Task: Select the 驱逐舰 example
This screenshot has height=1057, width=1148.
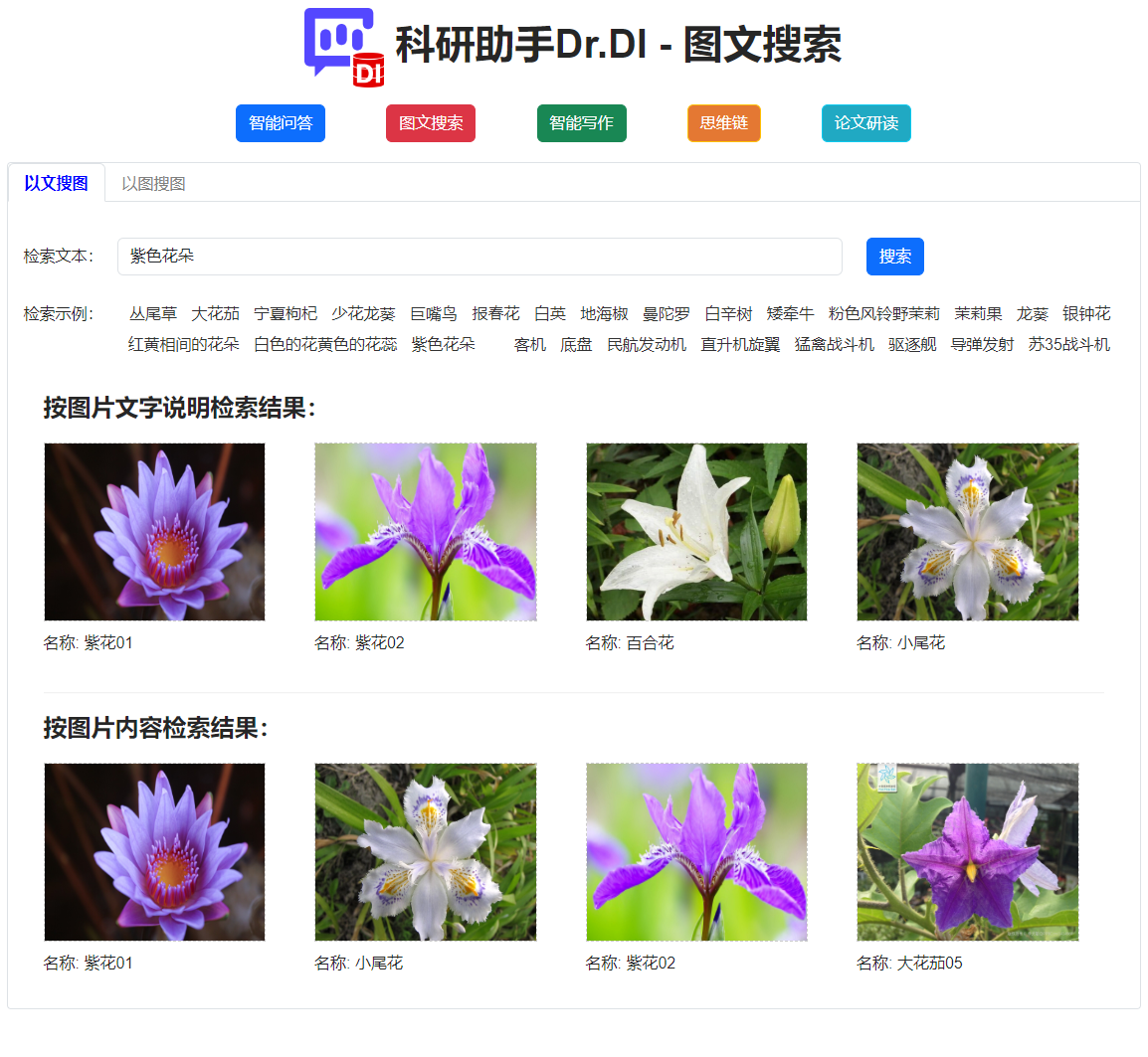Action: click(912, 344)
